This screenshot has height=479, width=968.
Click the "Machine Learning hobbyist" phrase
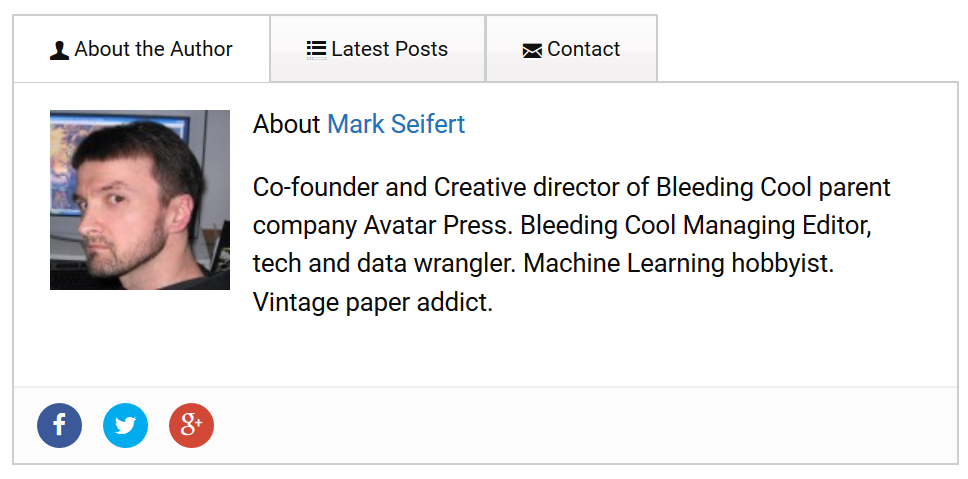click(x=678, y=264)
